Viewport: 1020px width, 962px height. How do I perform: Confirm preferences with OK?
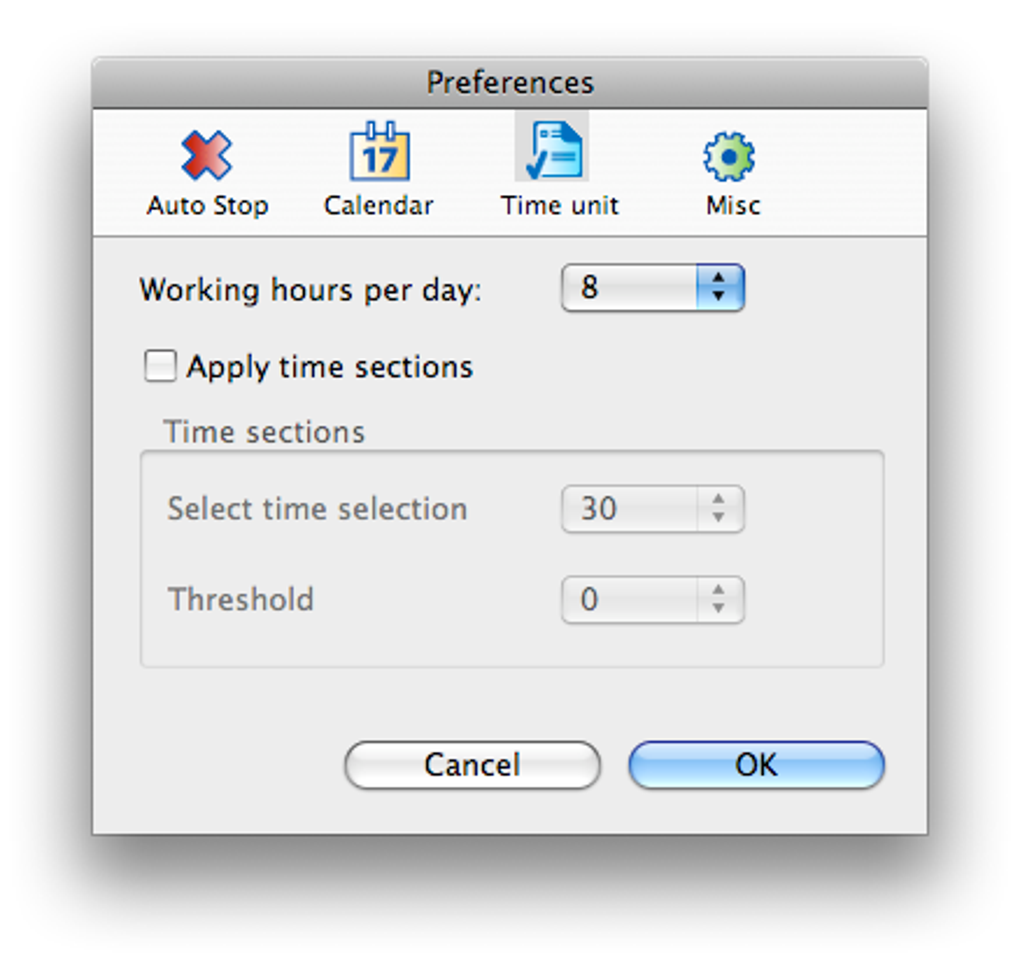pyautogui.click(x=756, y=765)
